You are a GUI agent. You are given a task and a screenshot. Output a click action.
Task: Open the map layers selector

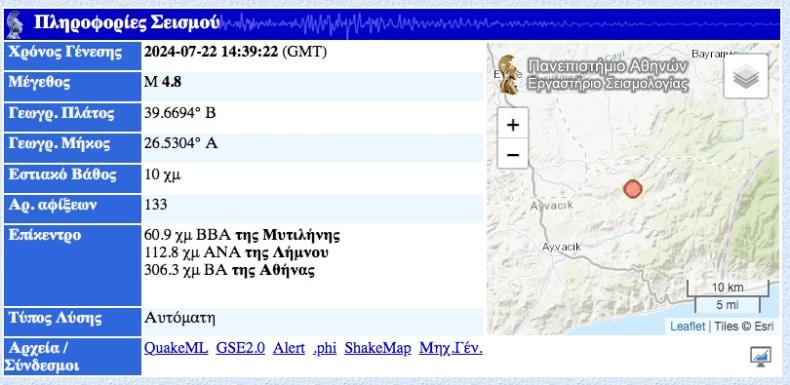pyautogui.click(x=746, y=76)
